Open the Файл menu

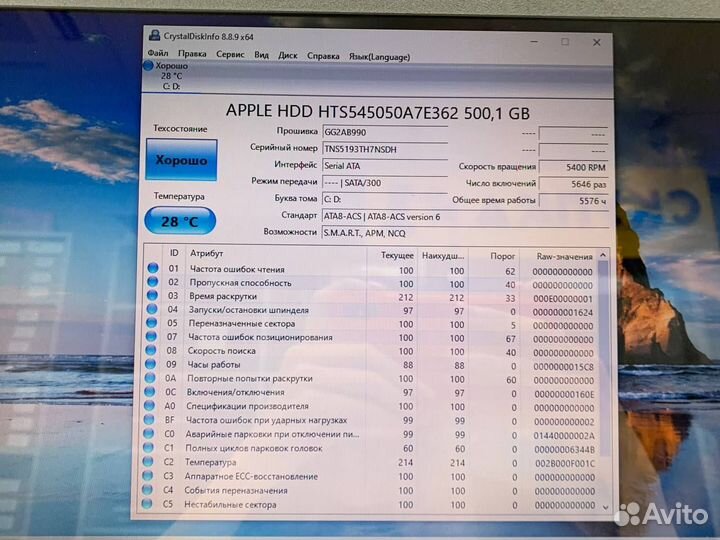158,53
